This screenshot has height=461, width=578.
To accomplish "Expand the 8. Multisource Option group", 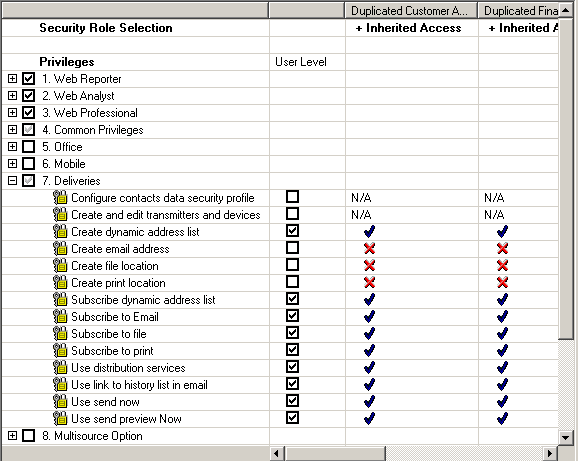I will 12,436.
